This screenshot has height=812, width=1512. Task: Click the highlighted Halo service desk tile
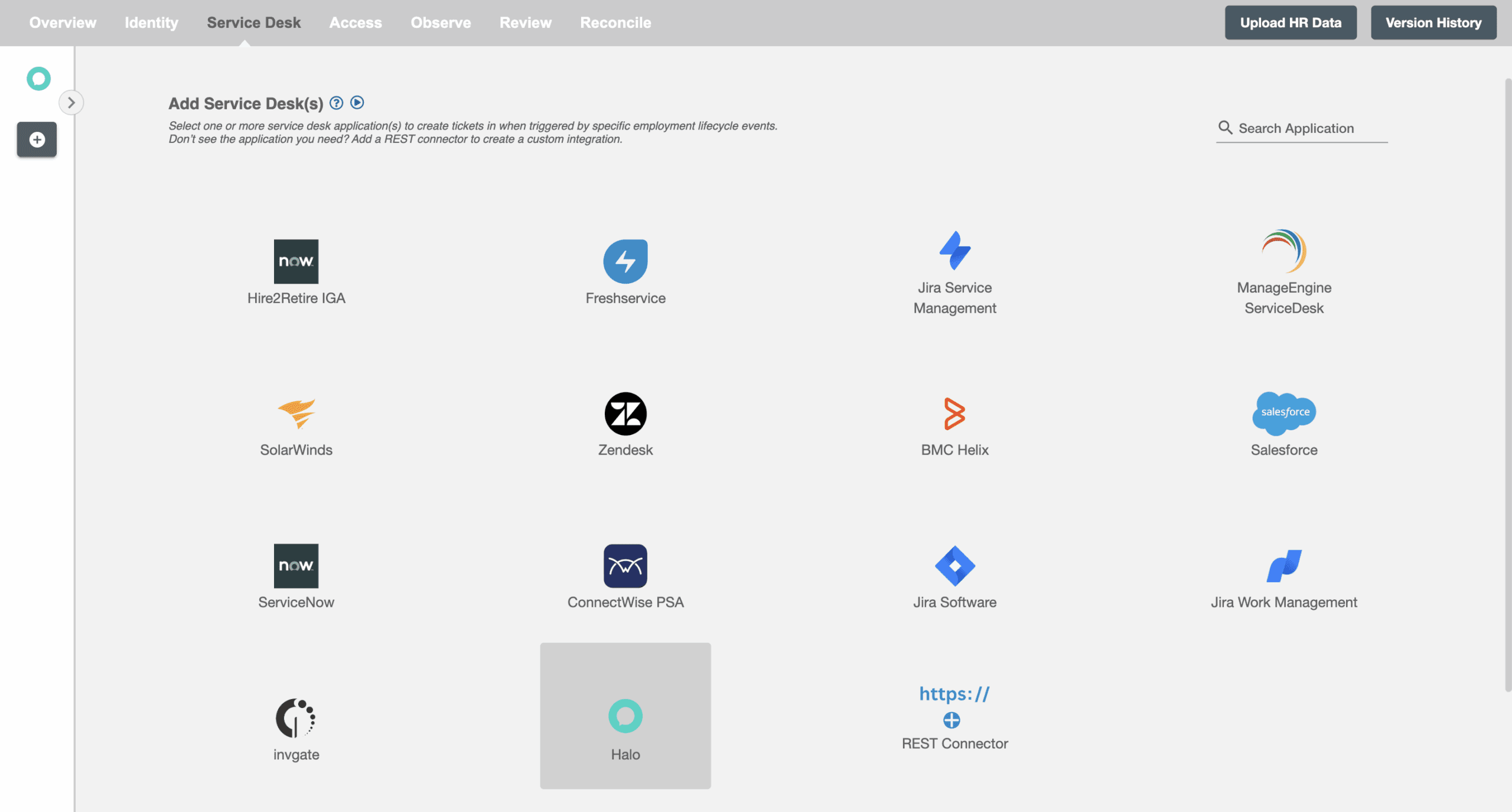(x=625, y=716)
